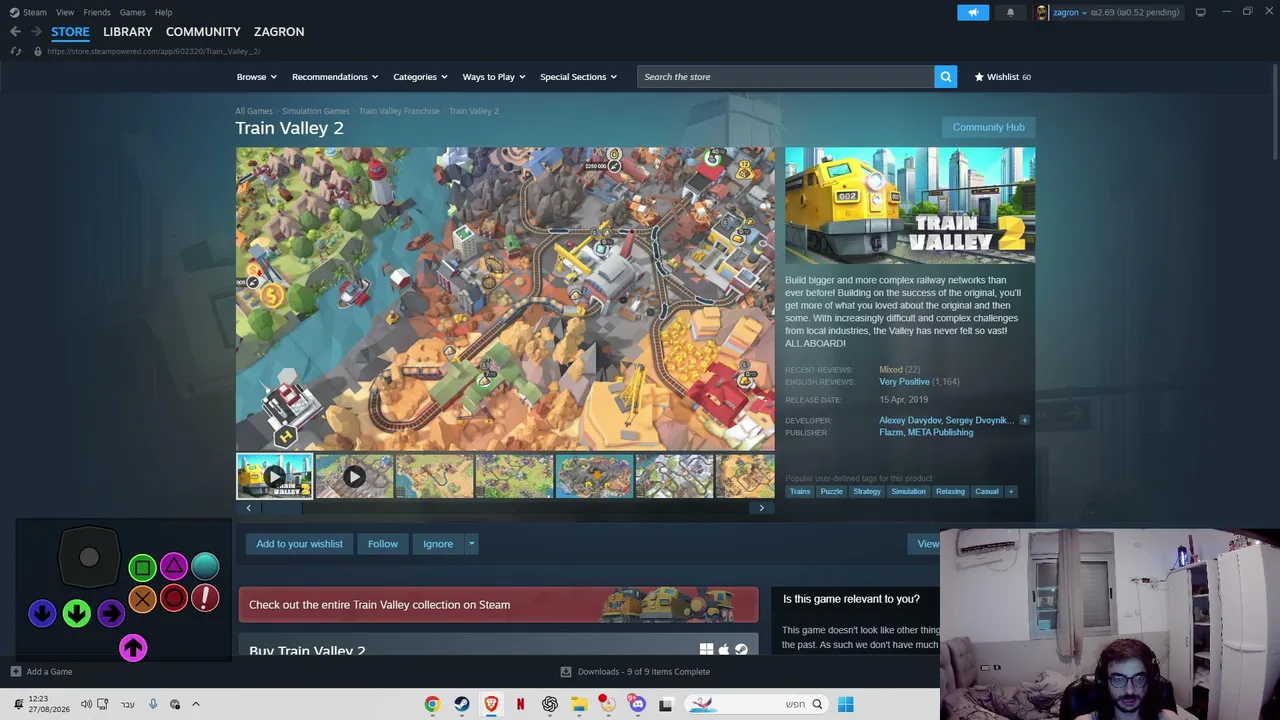Click inside the Search the store field
The height and width of the screenshot is (720, 1280).
[x=786, y=77]
